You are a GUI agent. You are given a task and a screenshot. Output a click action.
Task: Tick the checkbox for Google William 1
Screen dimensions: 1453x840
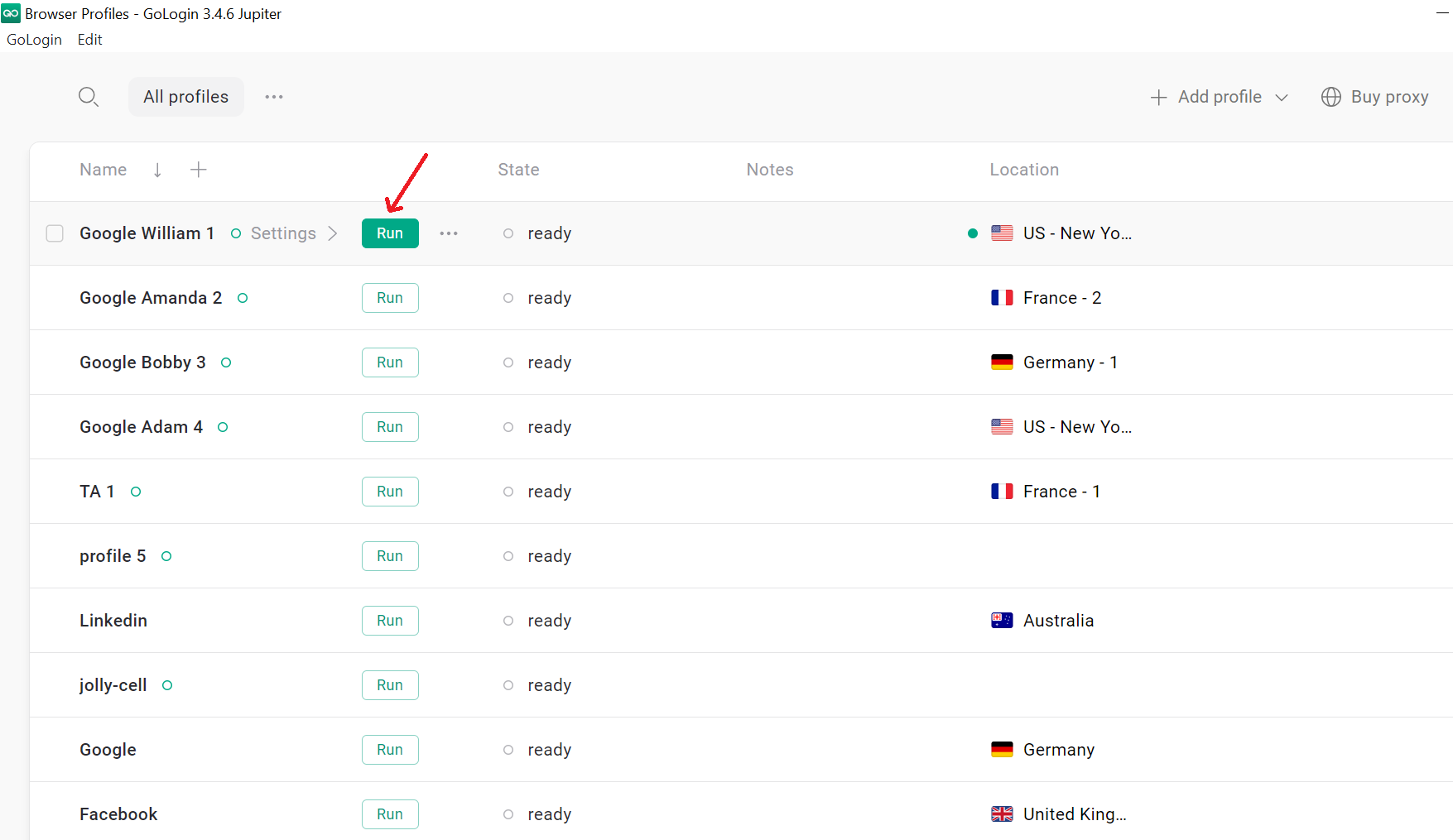pos(55,233)
